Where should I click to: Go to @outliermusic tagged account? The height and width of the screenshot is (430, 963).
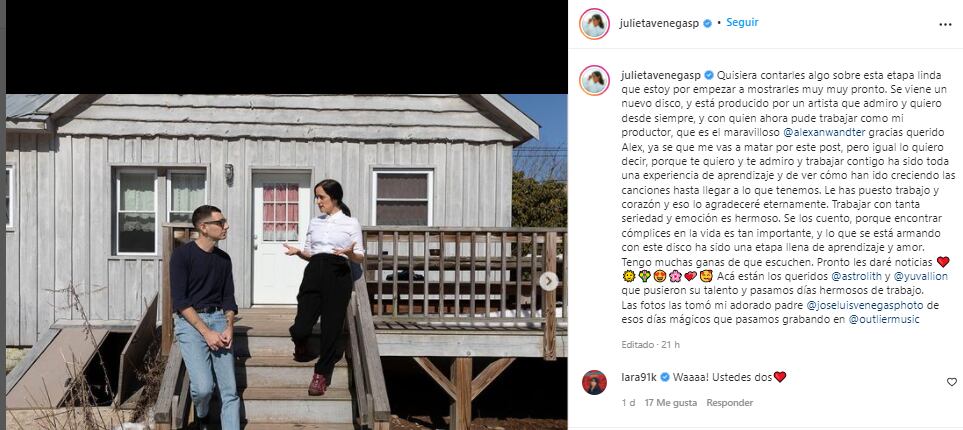(884, 320)
